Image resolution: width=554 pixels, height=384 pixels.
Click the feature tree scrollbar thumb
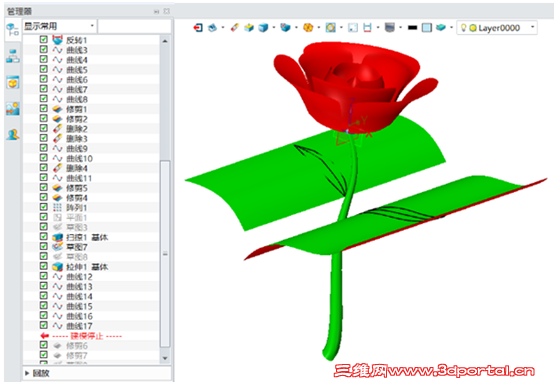165,253
